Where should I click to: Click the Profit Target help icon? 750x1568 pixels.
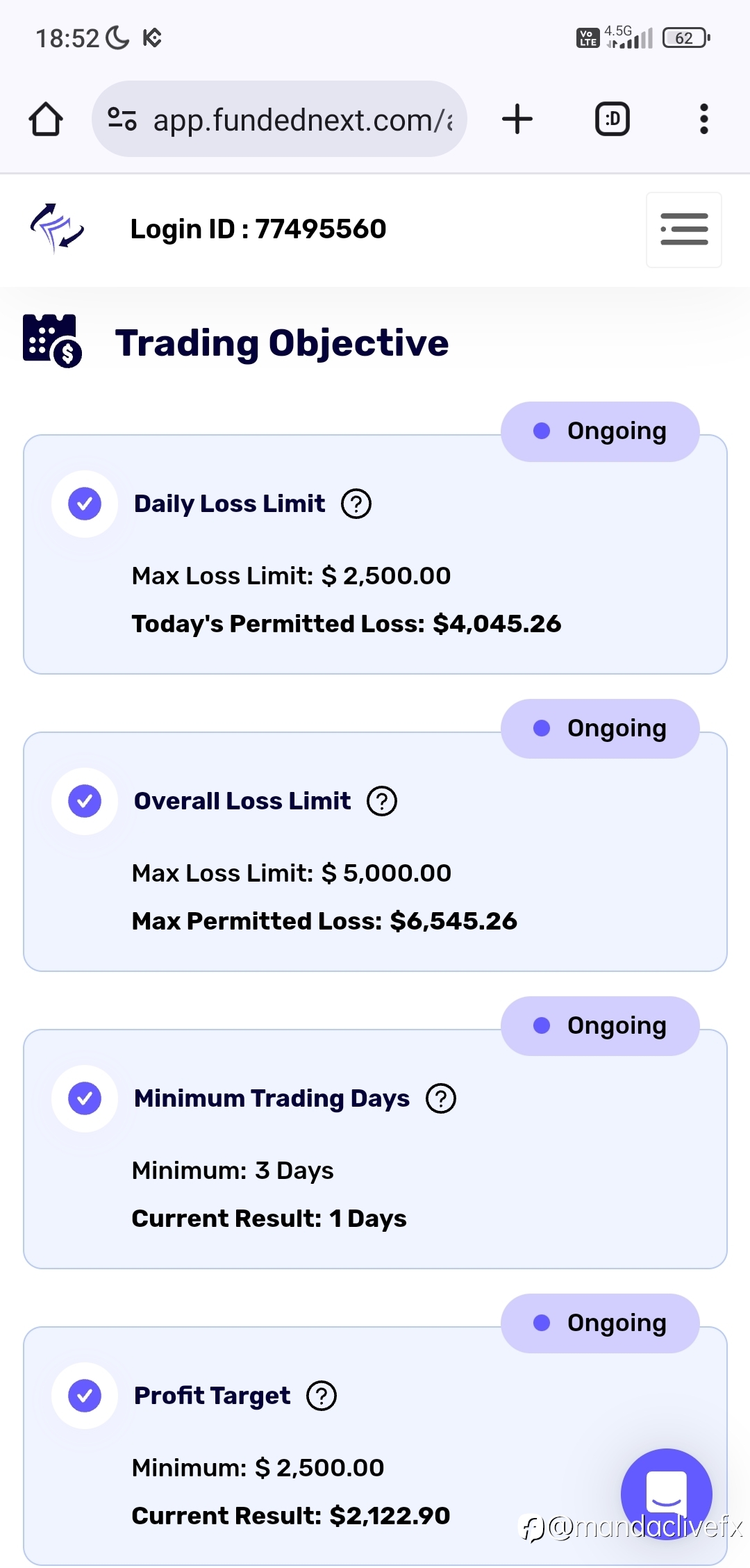(x=322, y=1396)
